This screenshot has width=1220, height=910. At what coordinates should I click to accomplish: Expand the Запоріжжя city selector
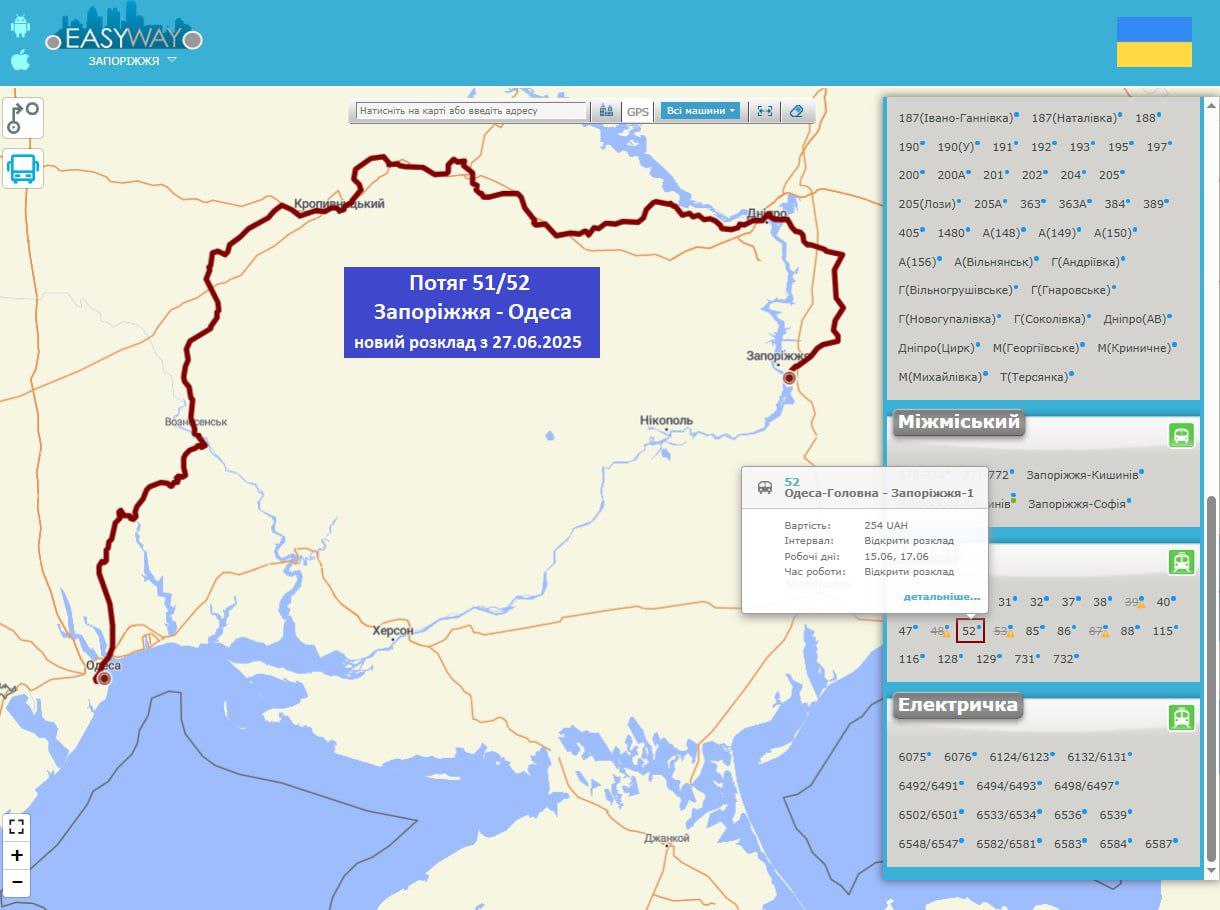pos(132,61)
